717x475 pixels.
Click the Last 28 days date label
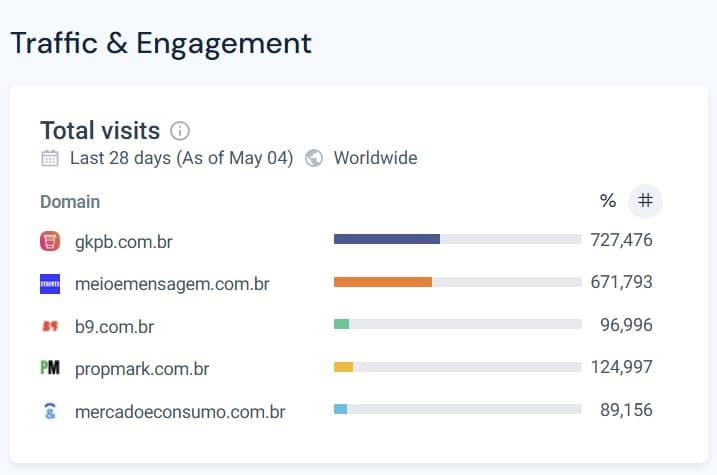click(182, 158)
